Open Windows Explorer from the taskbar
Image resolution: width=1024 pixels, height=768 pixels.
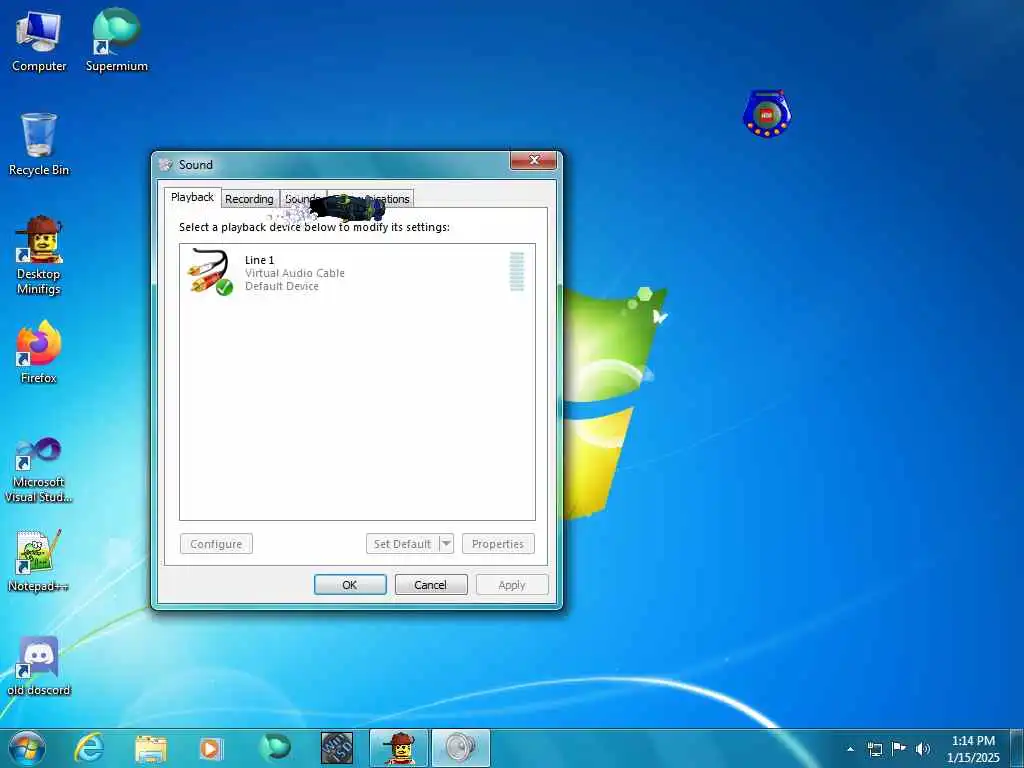pyautogui.click(x=151, y=748)
